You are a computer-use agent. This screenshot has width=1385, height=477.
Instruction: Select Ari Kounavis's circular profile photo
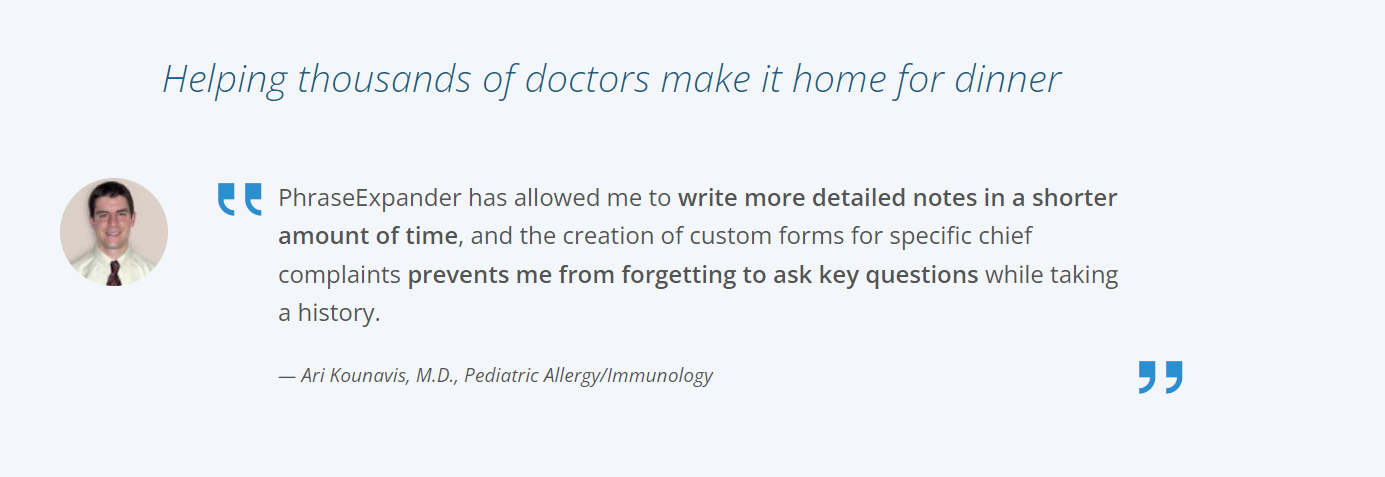114,233
